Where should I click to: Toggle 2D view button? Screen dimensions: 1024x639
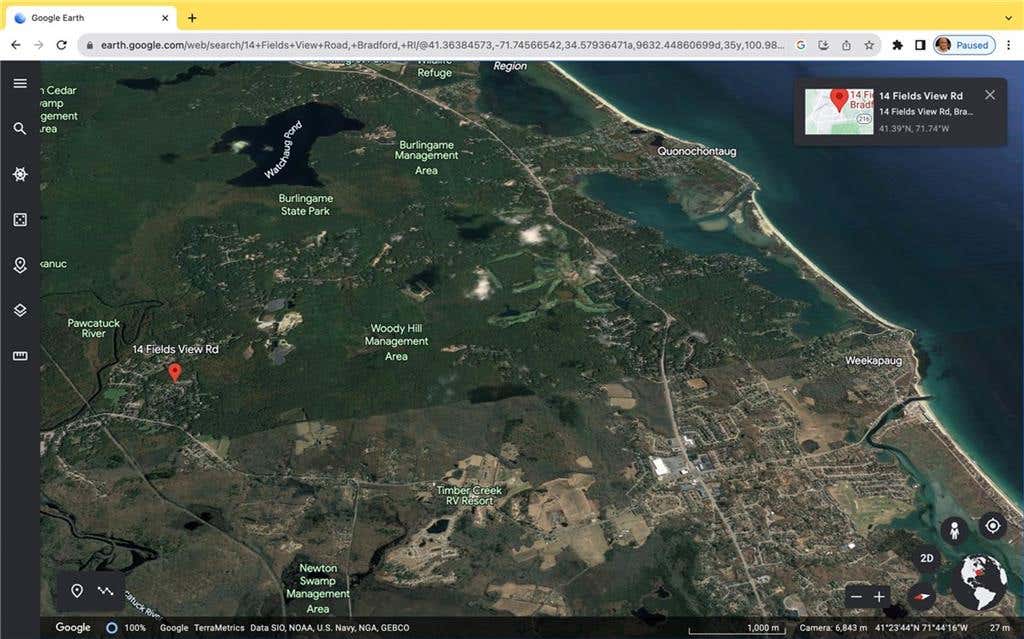point(927,558)
